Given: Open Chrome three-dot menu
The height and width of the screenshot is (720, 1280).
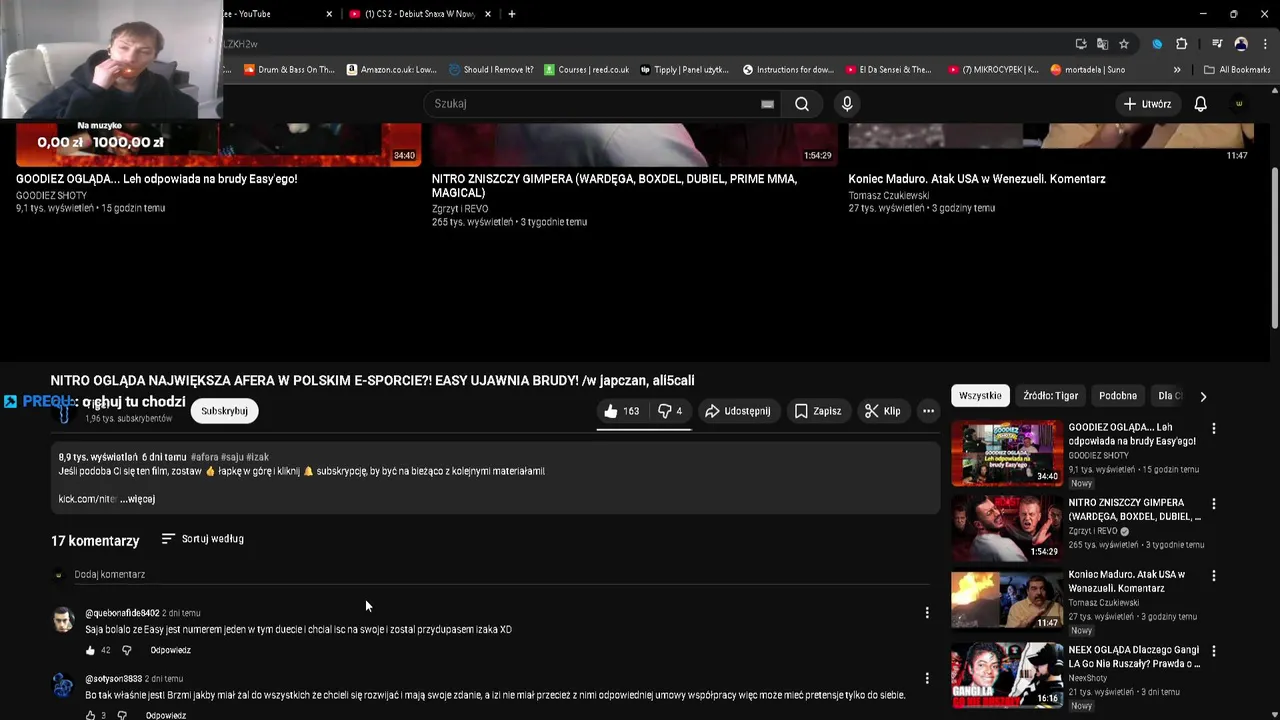Looking at the screenshot, I should tap(1265, 44).
